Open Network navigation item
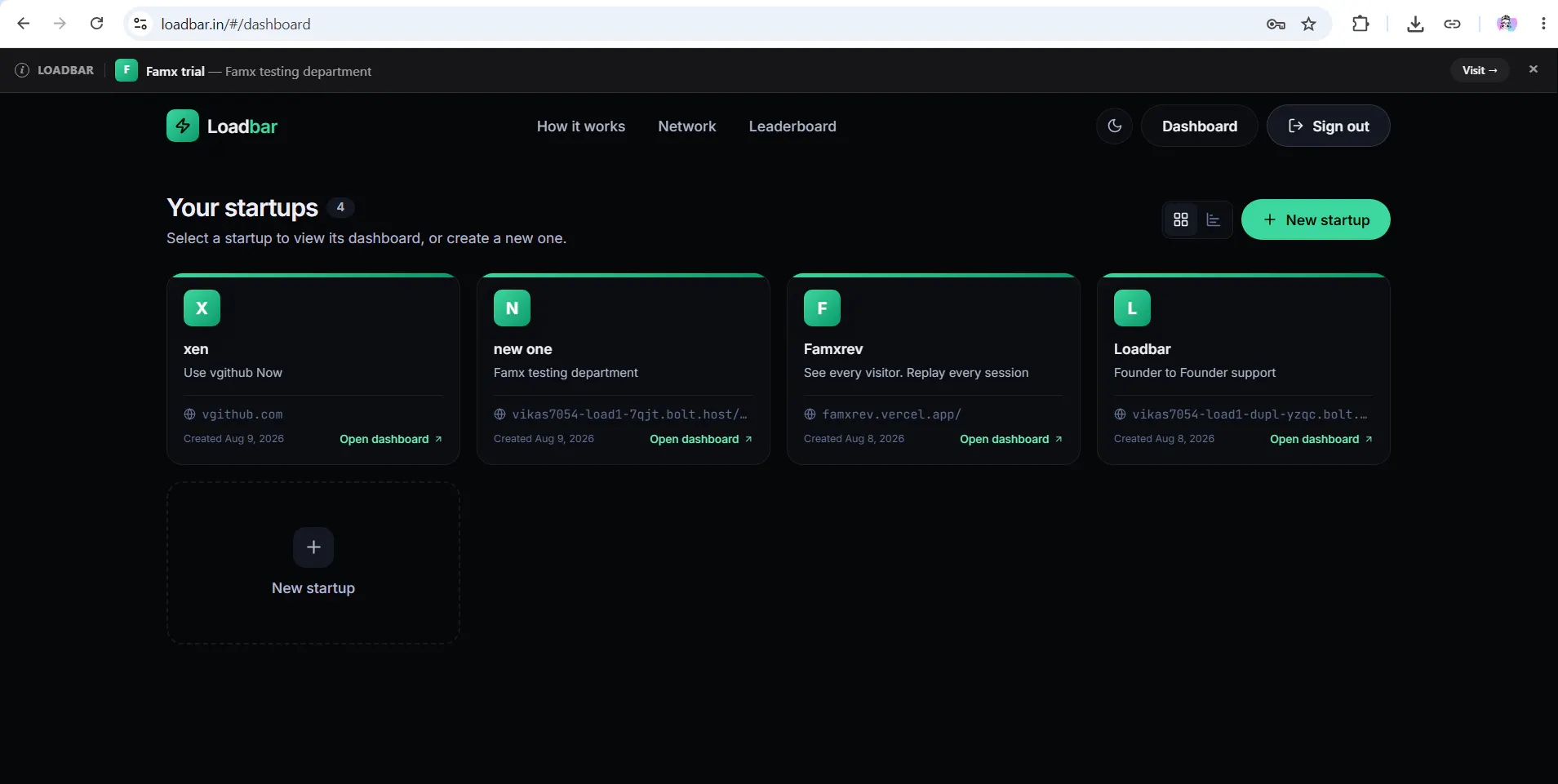 coord(687,126)
